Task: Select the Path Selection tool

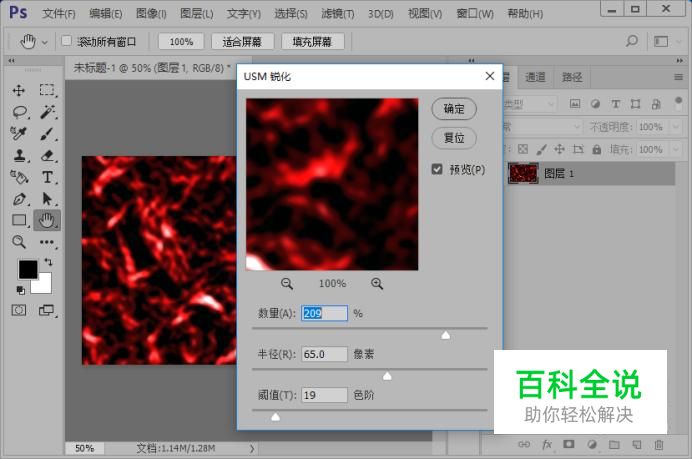Action: coord(47,199)
